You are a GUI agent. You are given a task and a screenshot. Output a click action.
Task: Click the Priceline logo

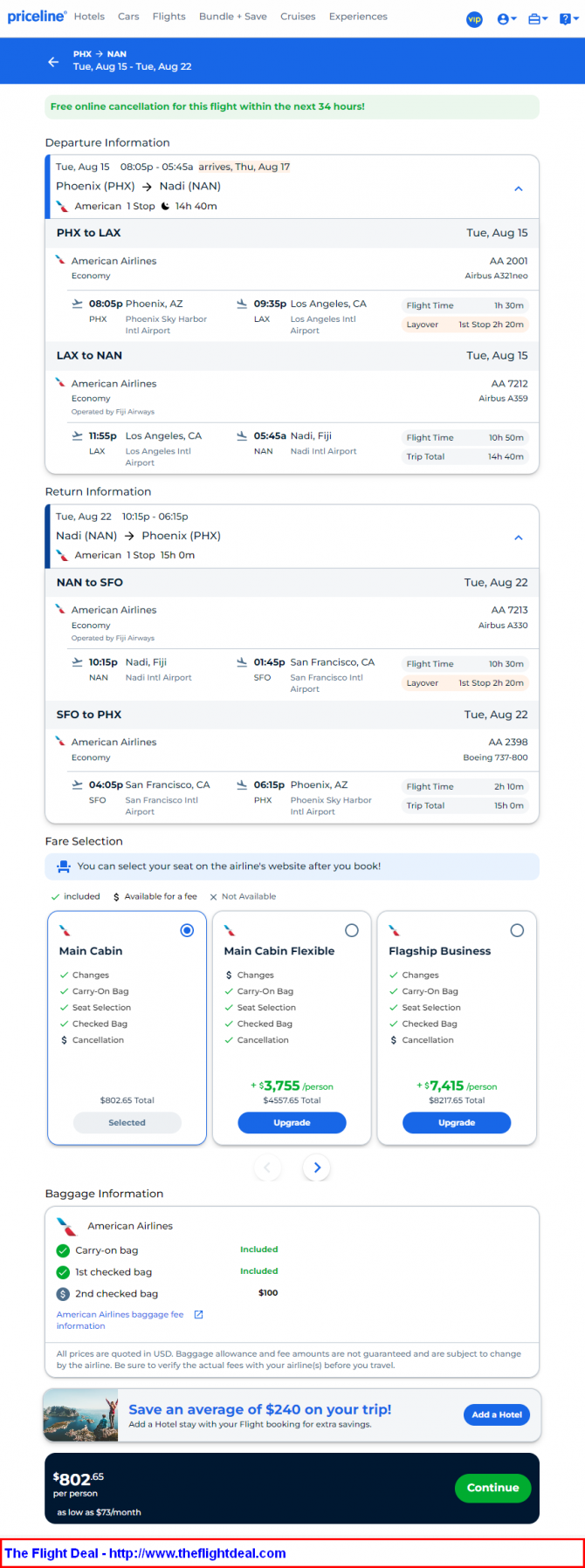(x=37, y=17)
